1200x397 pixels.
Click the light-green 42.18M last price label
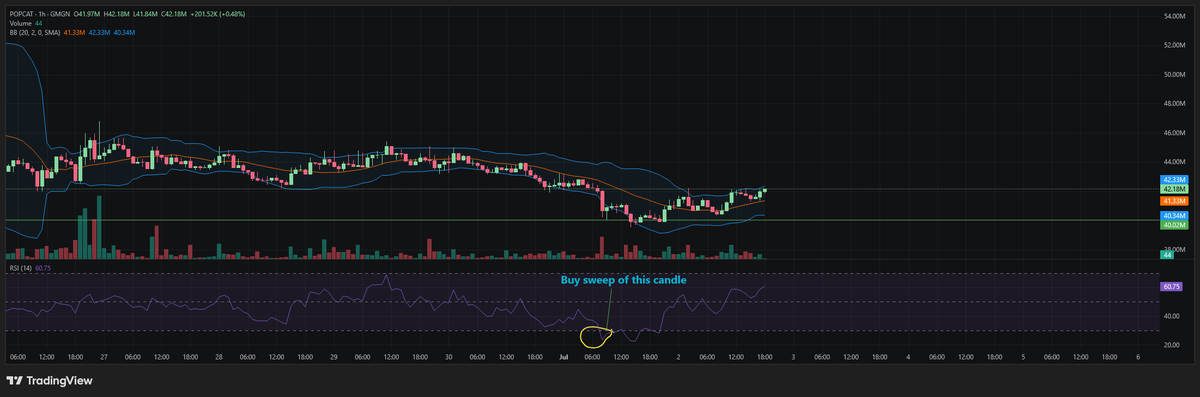(x=1174, y=189)
